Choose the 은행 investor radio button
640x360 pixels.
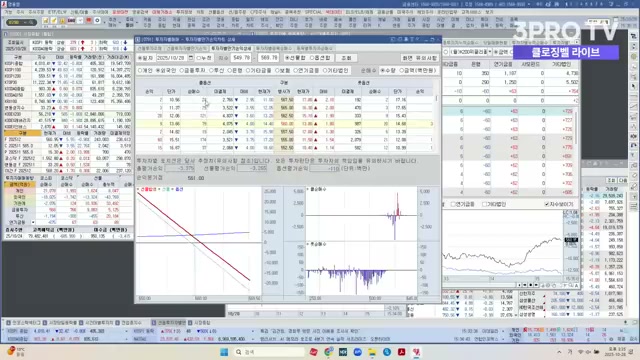[x=229, y=71]
